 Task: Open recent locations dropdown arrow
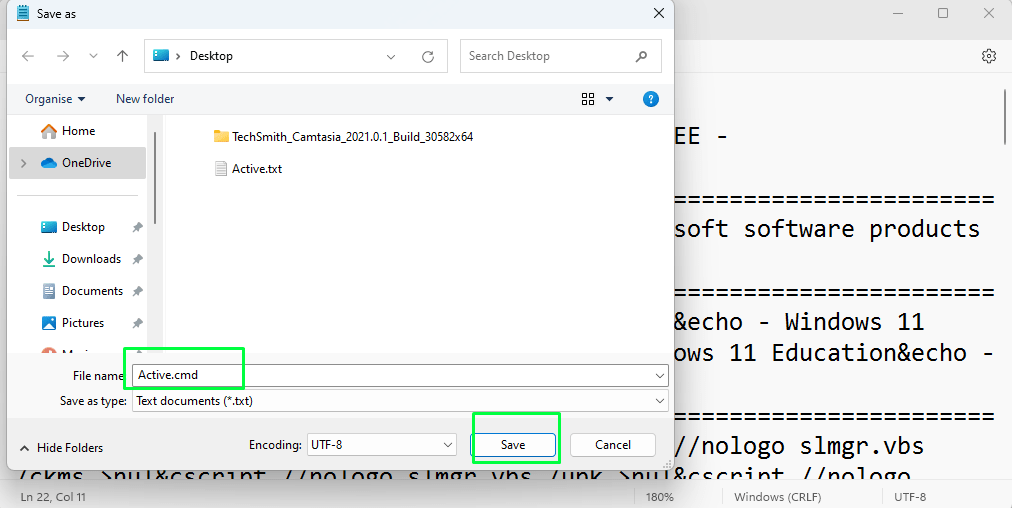coord(93,56)
